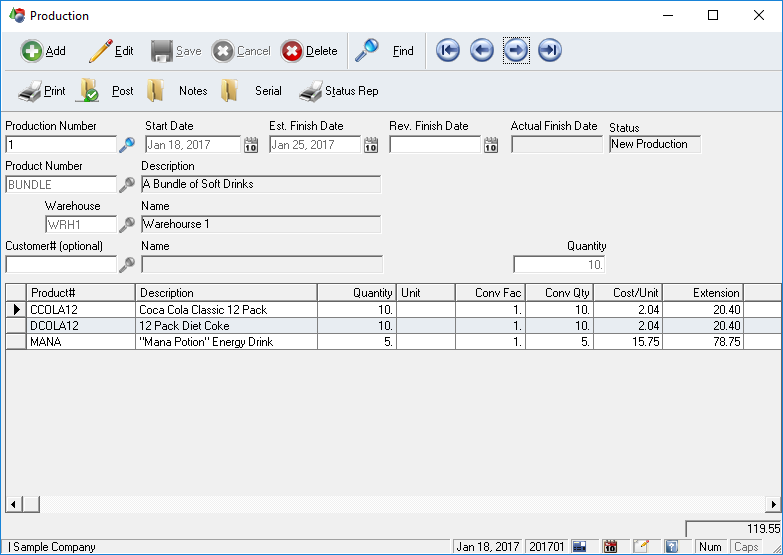
Task: Open calendar for Rev. Finish Date
Action: click(491, 145)
